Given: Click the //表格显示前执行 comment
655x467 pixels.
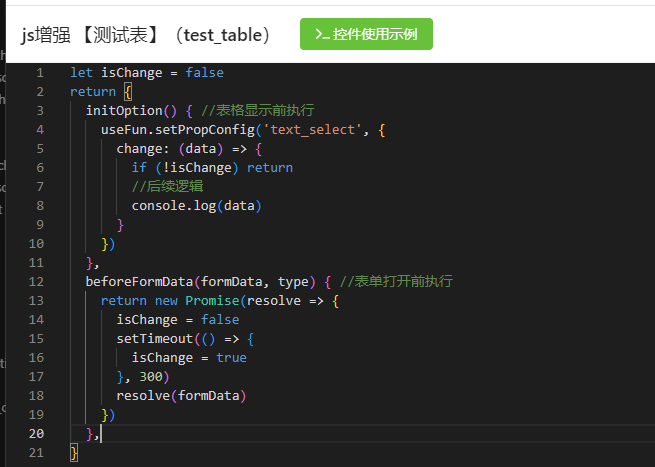Looking at the screenshot, I should coord(258,111).
